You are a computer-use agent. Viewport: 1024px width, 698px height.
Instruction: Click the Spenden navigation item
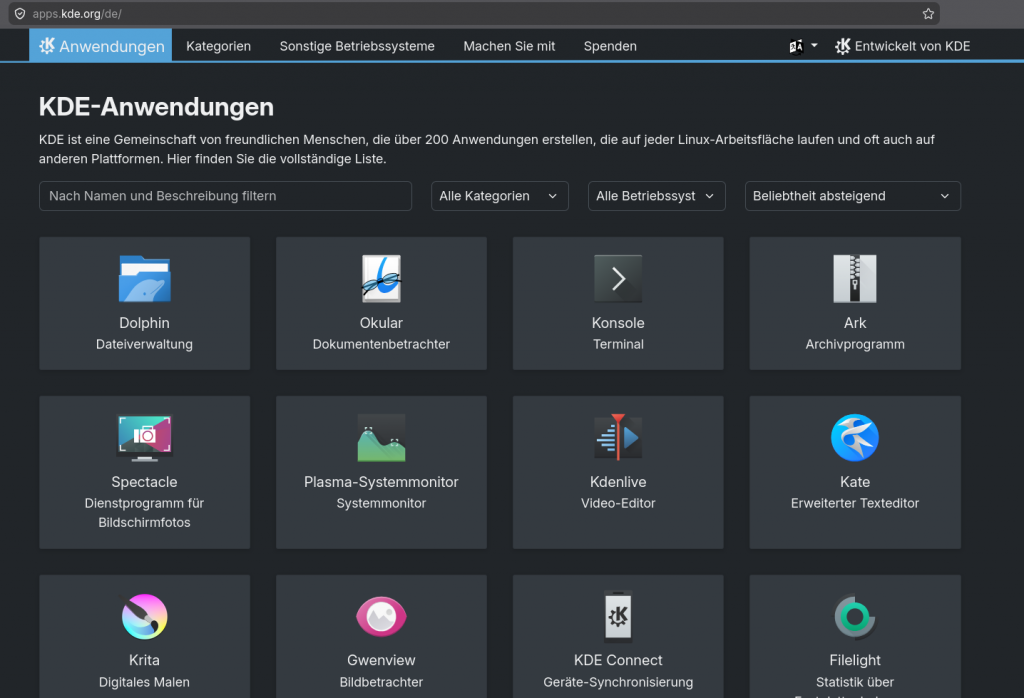pos(610,46)
